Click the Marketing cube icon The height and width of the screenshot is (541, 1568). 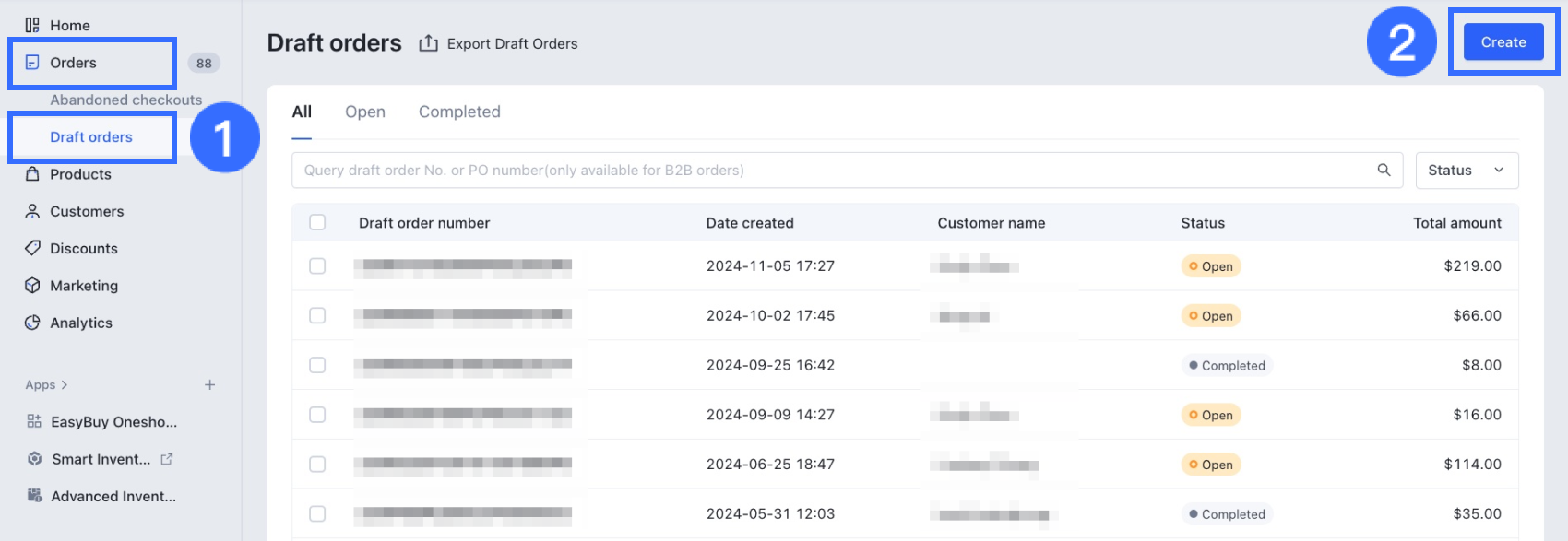point(32,286)
